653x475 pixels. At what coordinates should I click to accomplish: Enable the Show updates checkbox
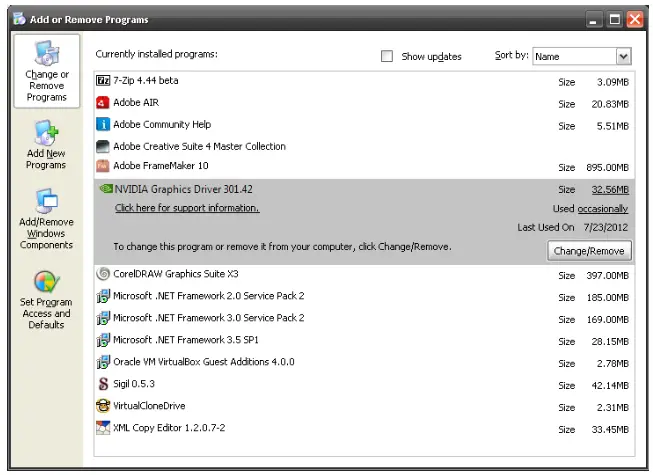pyautogui.click(x=387, y=57)
